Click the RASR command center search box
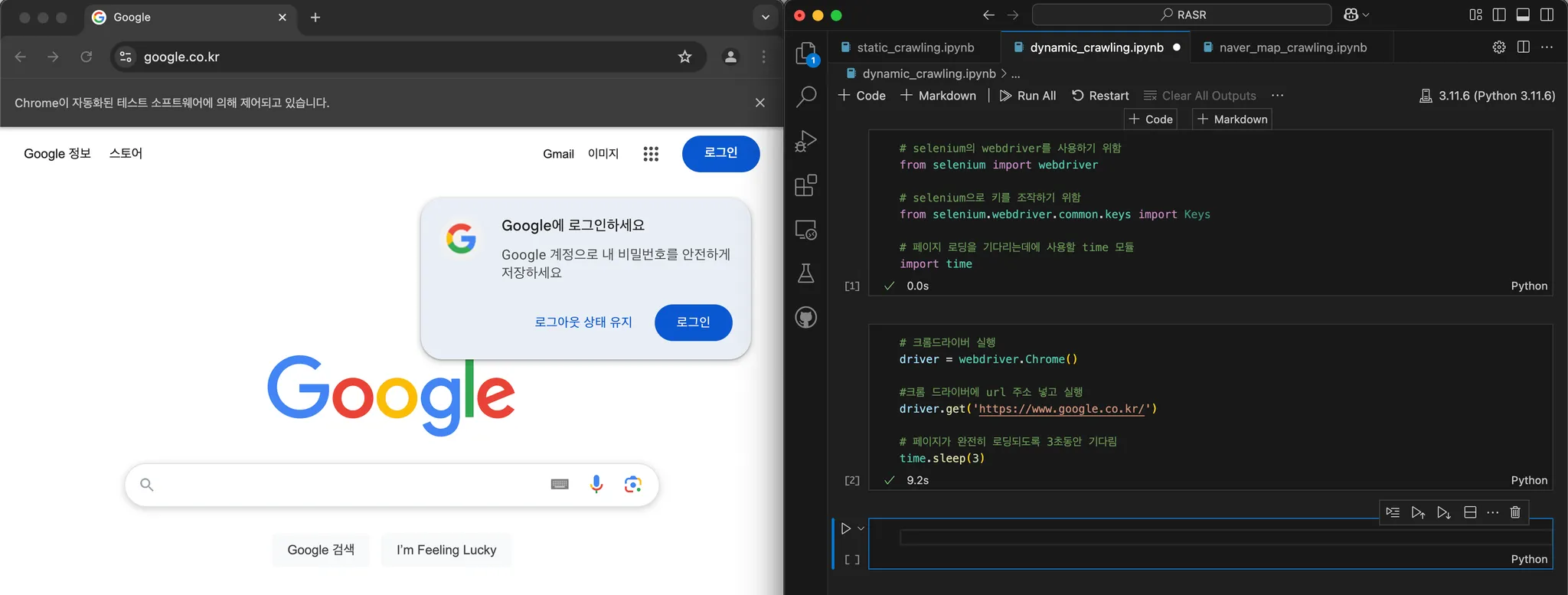1568x595 pixels. pyautogui.click(x=1181, y=15)
